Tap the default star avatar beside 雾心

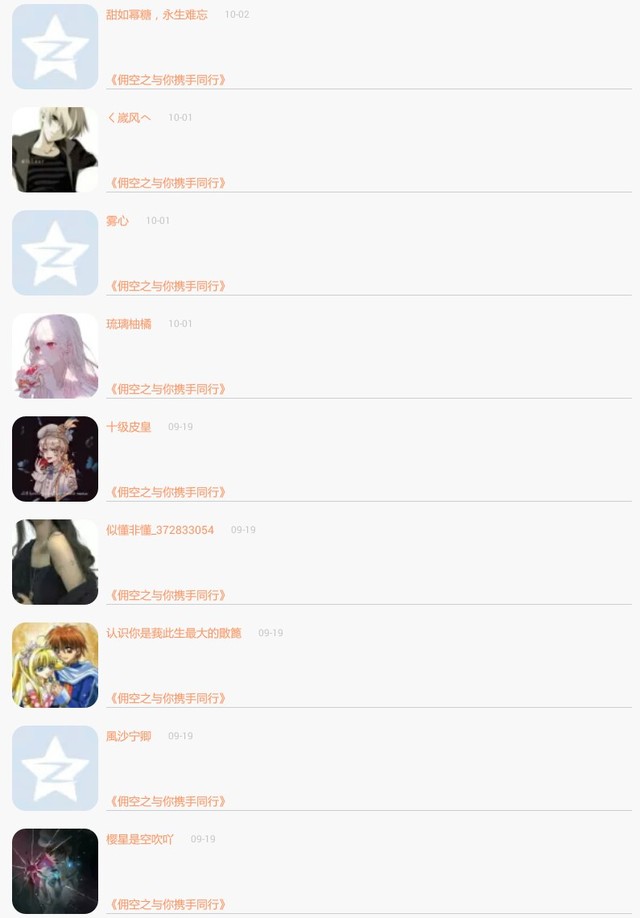[x=55, y=253]
